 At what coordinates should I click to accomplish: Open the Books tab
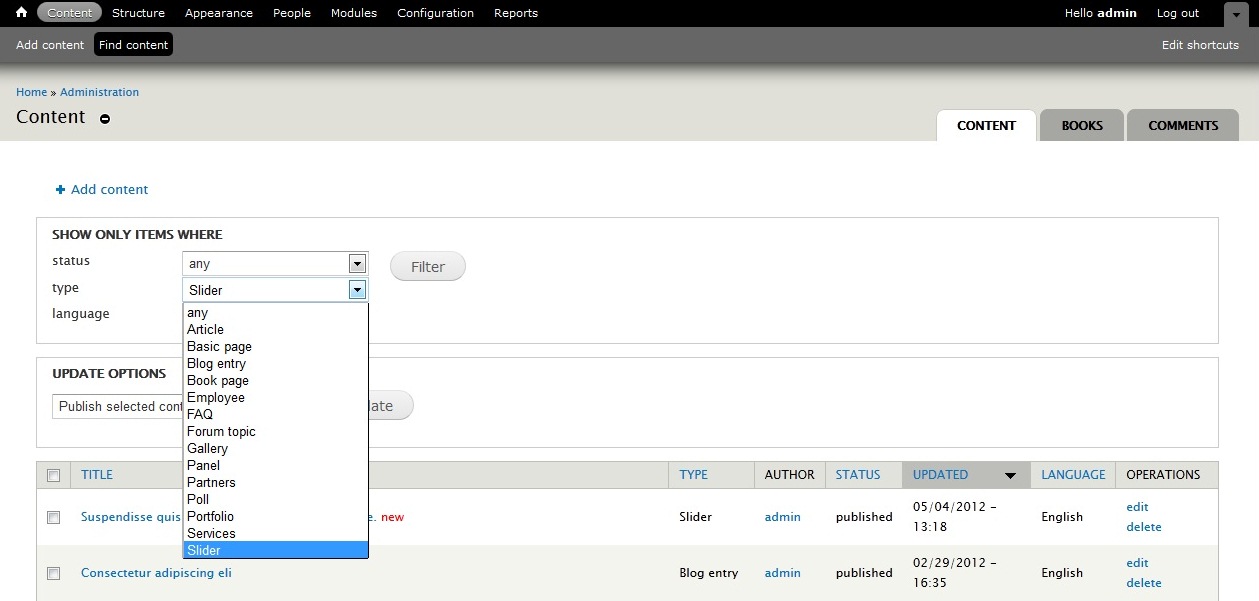coord(1081,126)
